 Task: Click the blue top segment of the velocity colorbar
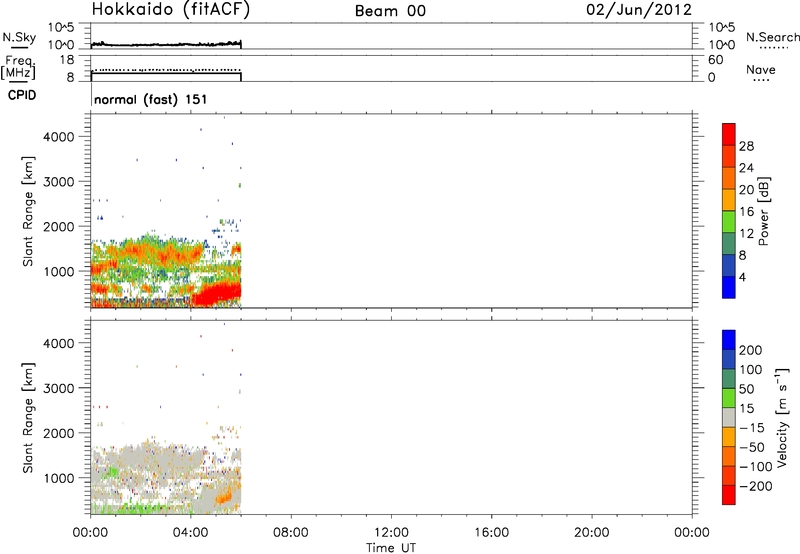point(729,340)
